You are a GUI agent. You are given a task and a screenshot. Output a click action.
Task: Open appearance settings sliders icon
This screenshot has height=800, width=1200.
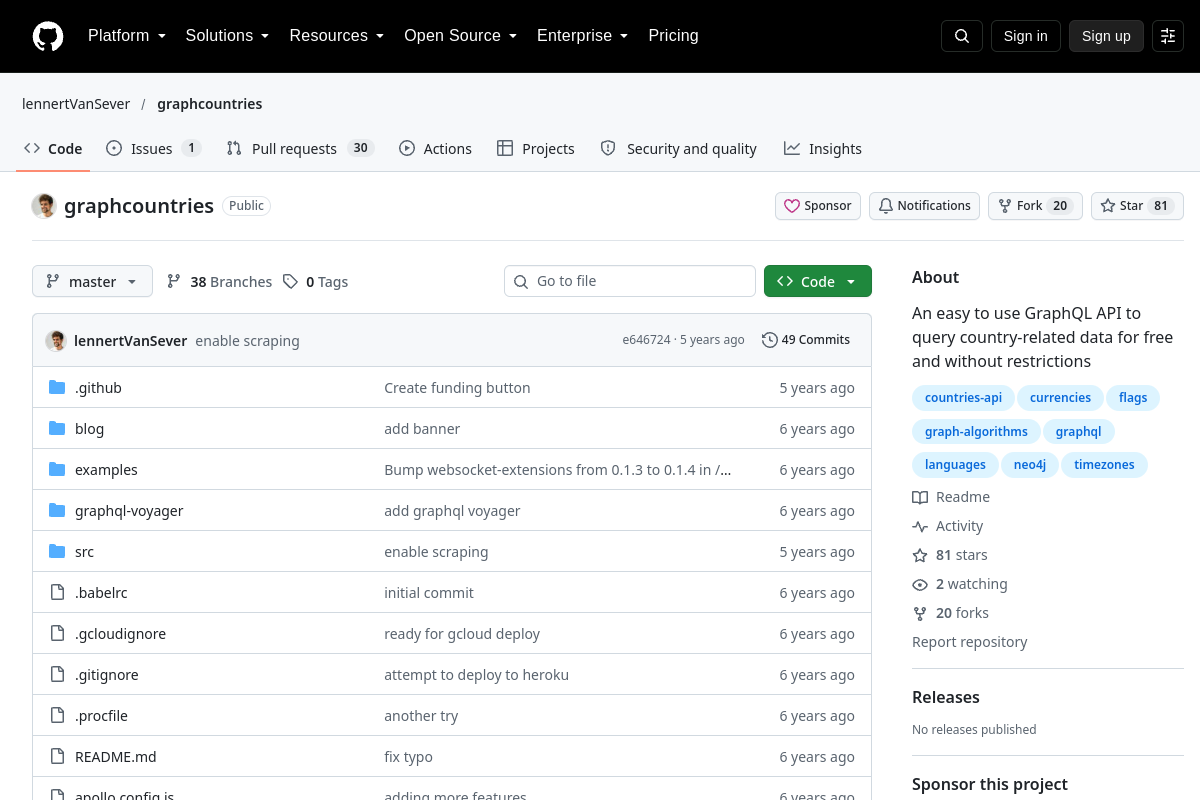tap(1168, 36)
